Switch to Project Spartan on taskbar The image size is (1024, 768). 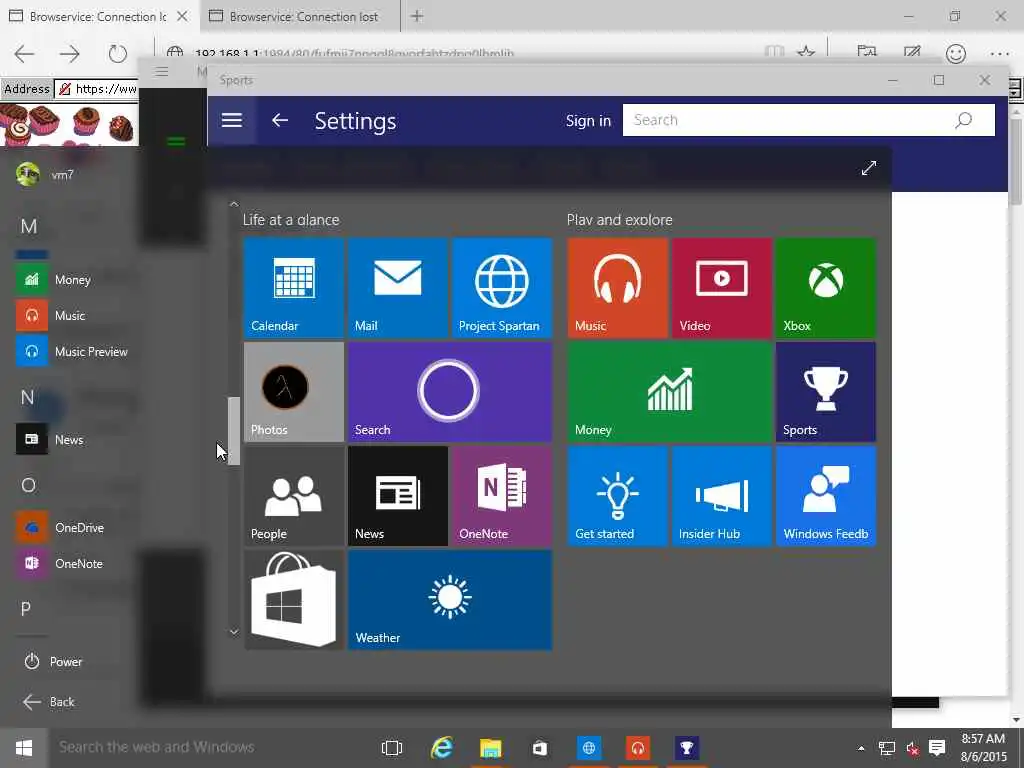coord(588,748)
